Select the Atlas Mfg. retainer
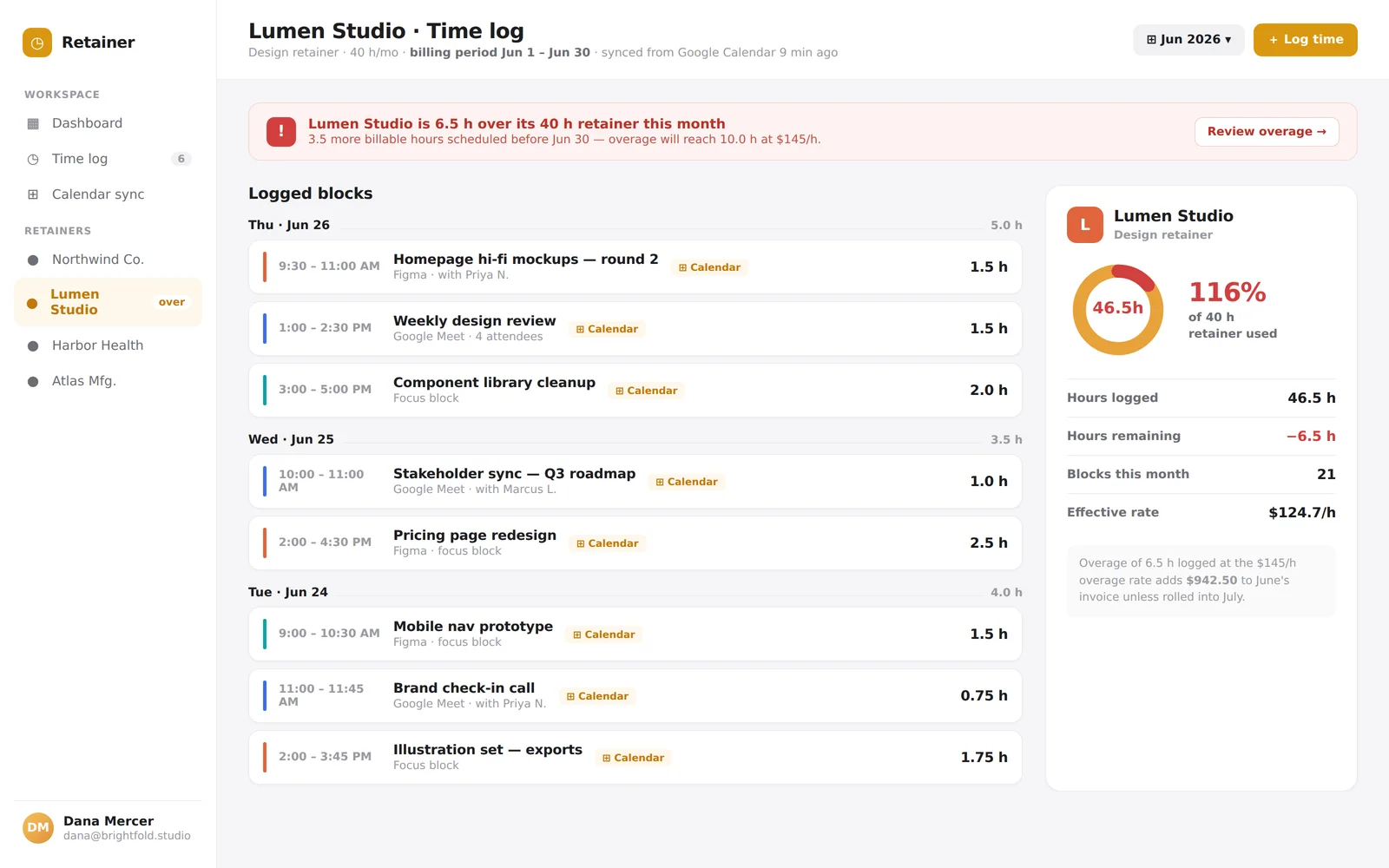1389x868 pixels. point(108,381)
